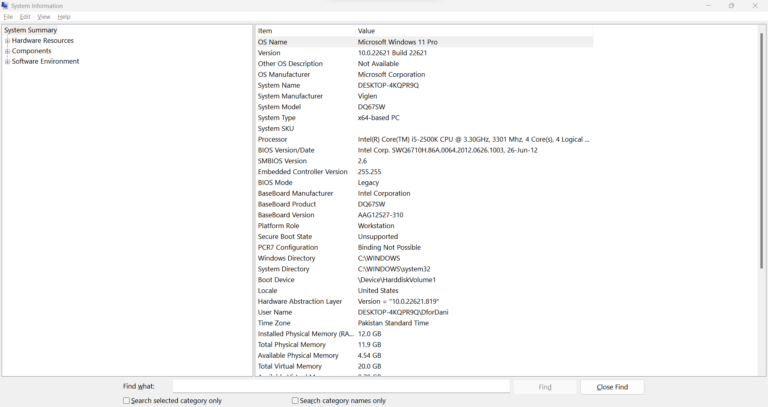Open the Edit menu
The image size is (768, 407).
point(25,17)
